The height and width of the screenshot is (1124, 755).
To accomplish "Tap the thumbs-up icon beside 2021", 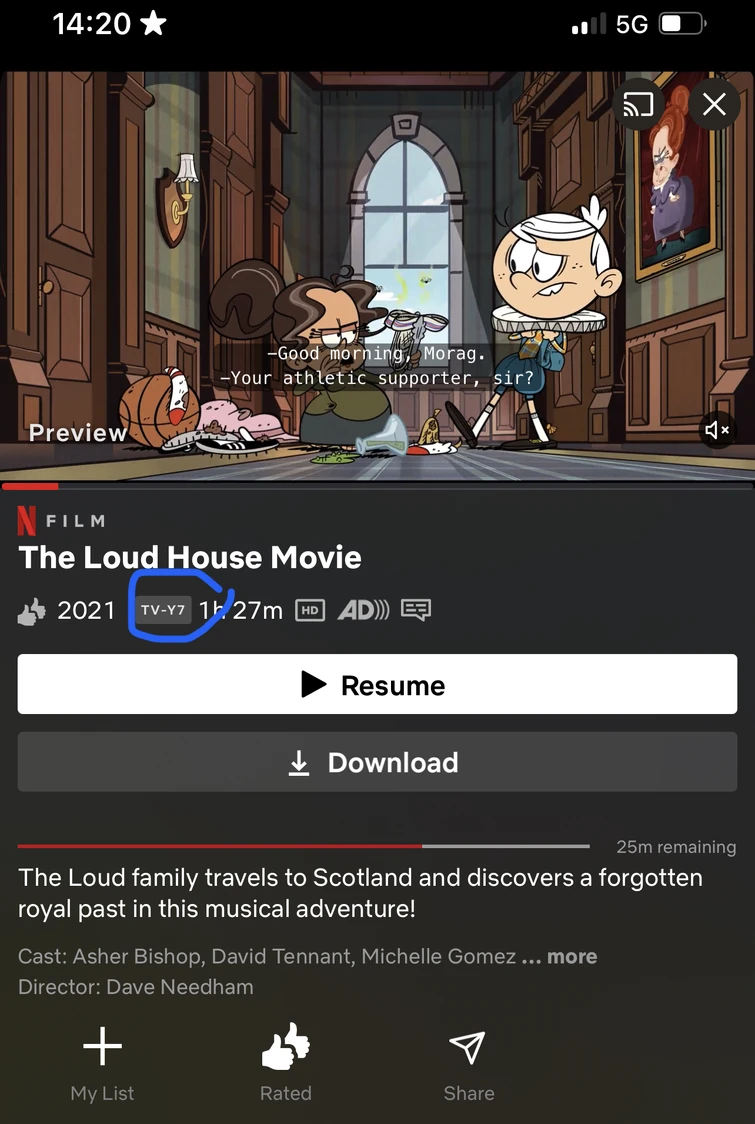I will (32, 611).
